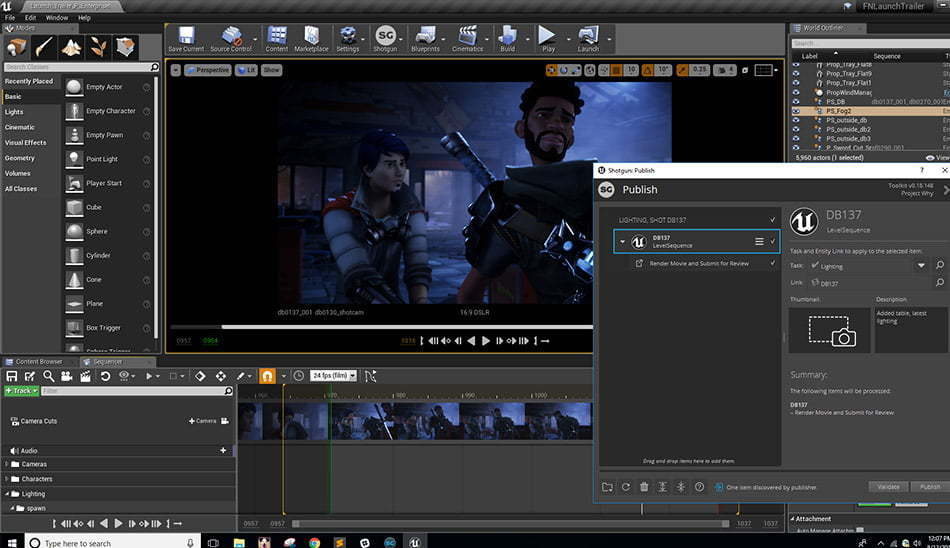Click the Perspective viewport button
Image resolution: width=950 pixels, height=548 pixels.
tap(208, 70)
